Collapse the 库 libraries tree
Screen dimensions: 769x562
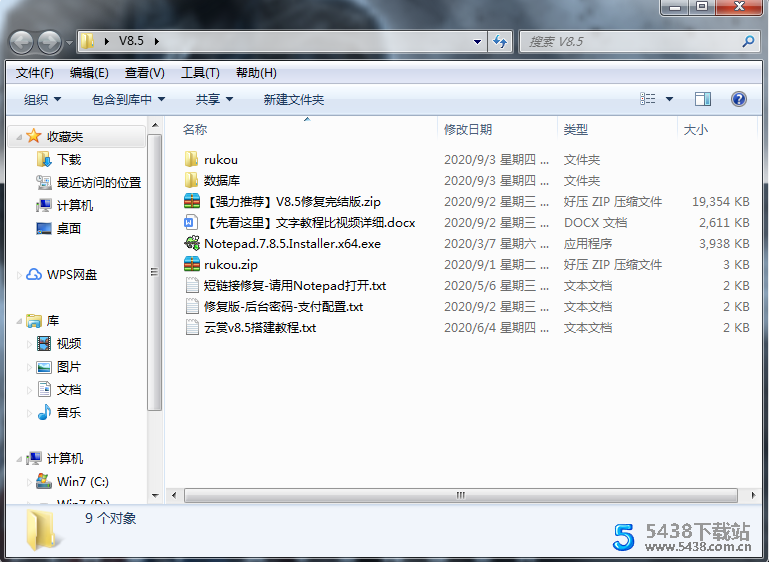pyautogui.click(x=19, y=321)
